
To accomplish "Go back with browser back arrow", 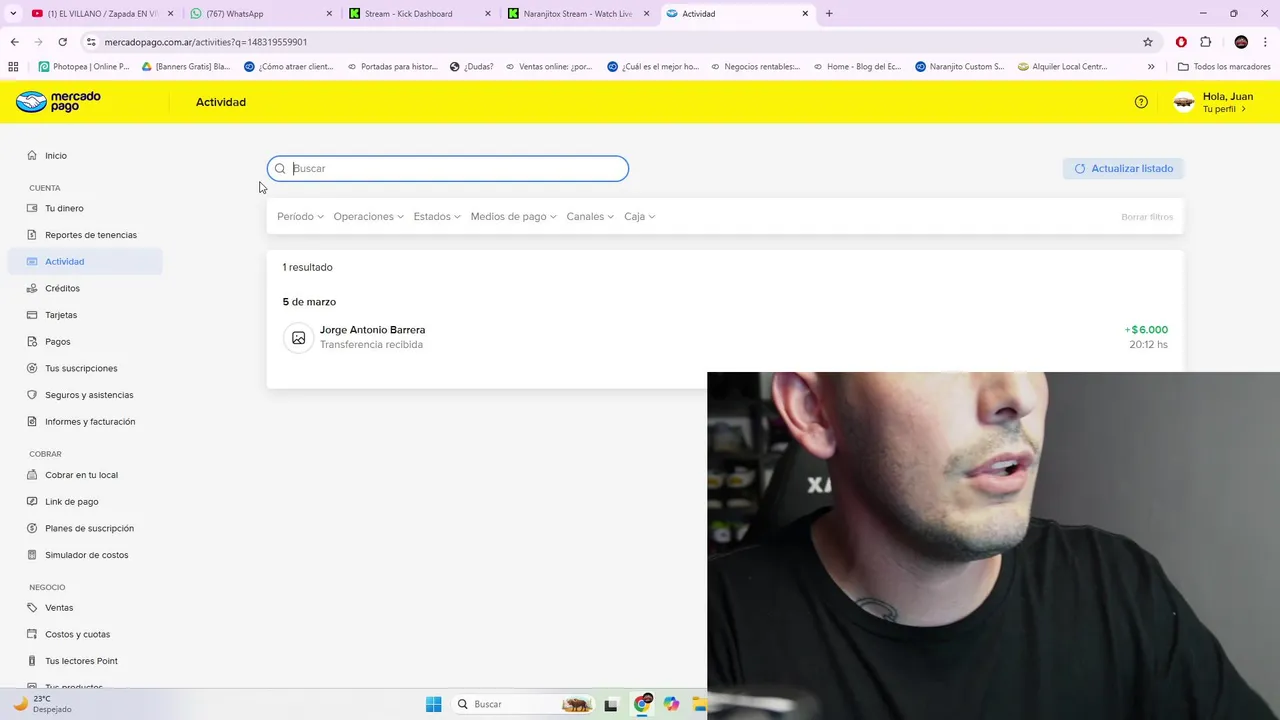I will [14, 42].
